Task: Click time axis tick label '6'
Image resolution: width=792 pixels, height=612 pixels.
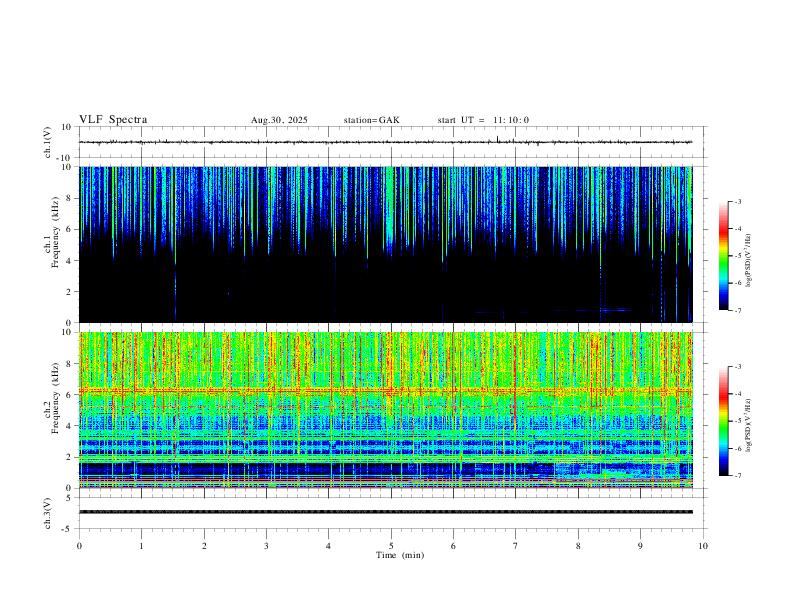Action: (454, 546)
